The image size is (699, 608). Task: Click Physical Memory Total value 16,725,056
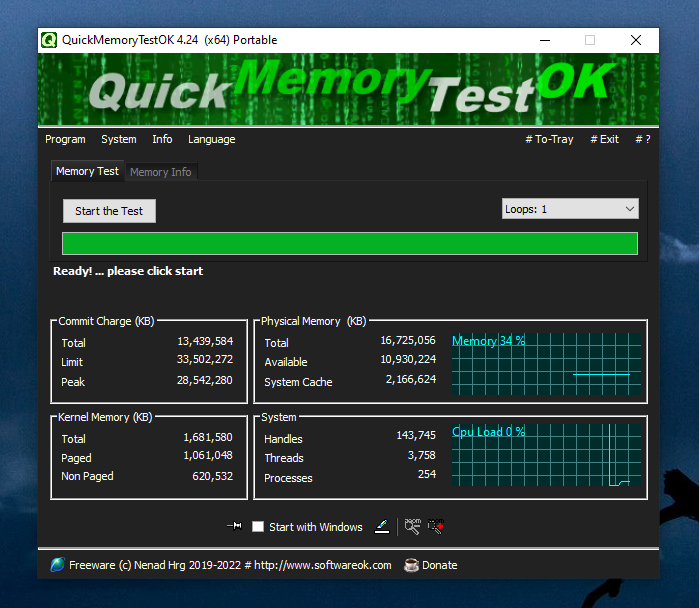tap(408, 340)
